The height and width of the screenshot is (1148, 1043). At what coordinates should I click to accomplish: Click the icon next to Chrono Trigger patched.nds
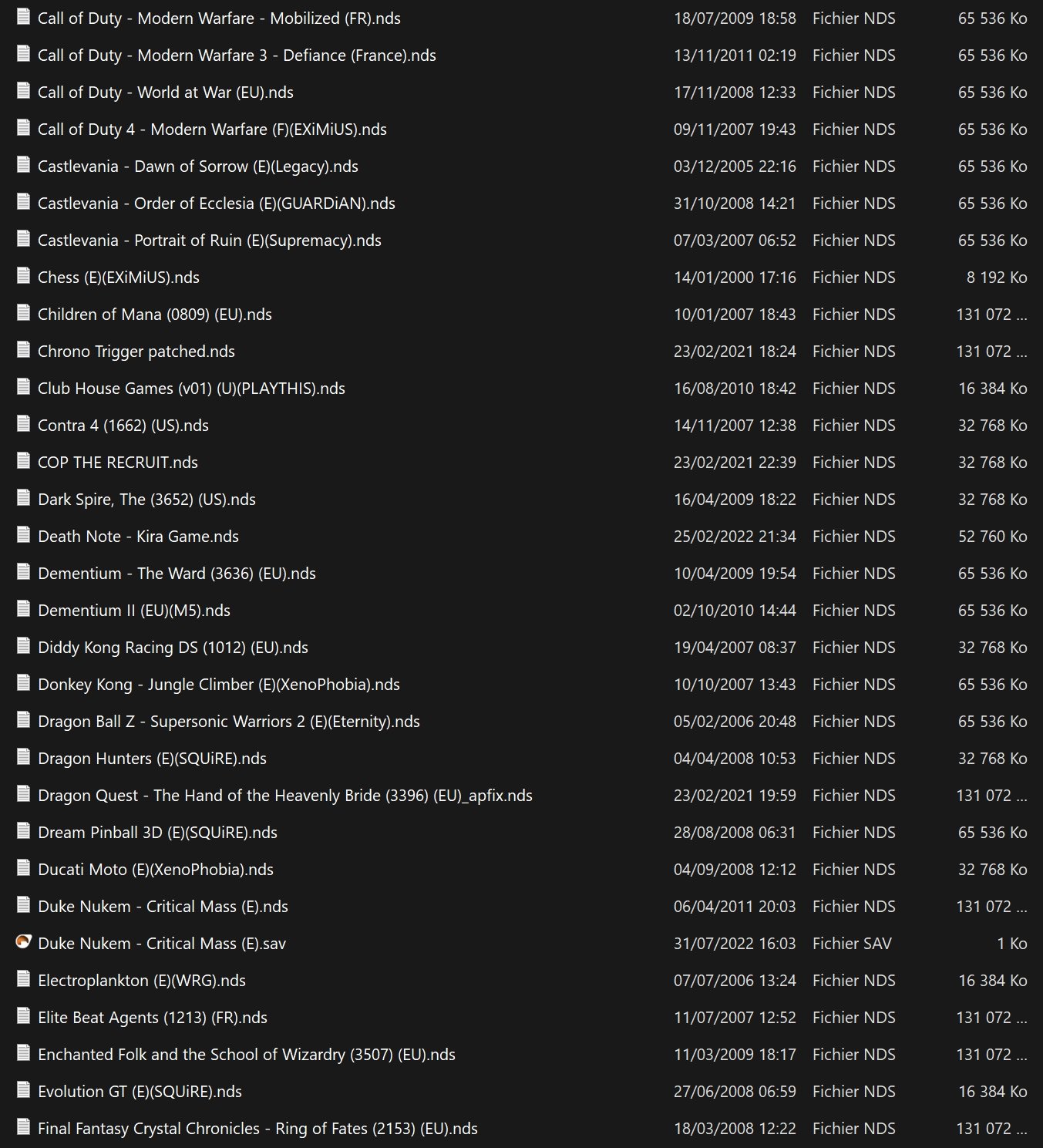tap(23, 350)
